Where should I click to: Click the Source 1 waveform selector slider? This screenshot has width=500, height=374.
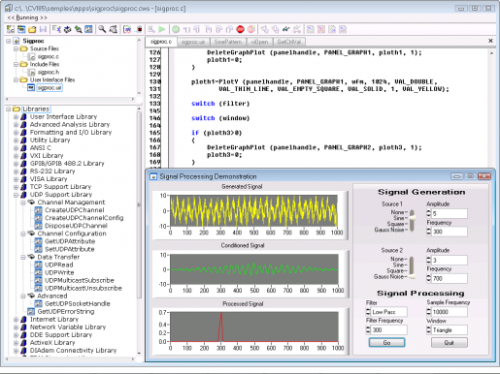(x=412, y=221)
